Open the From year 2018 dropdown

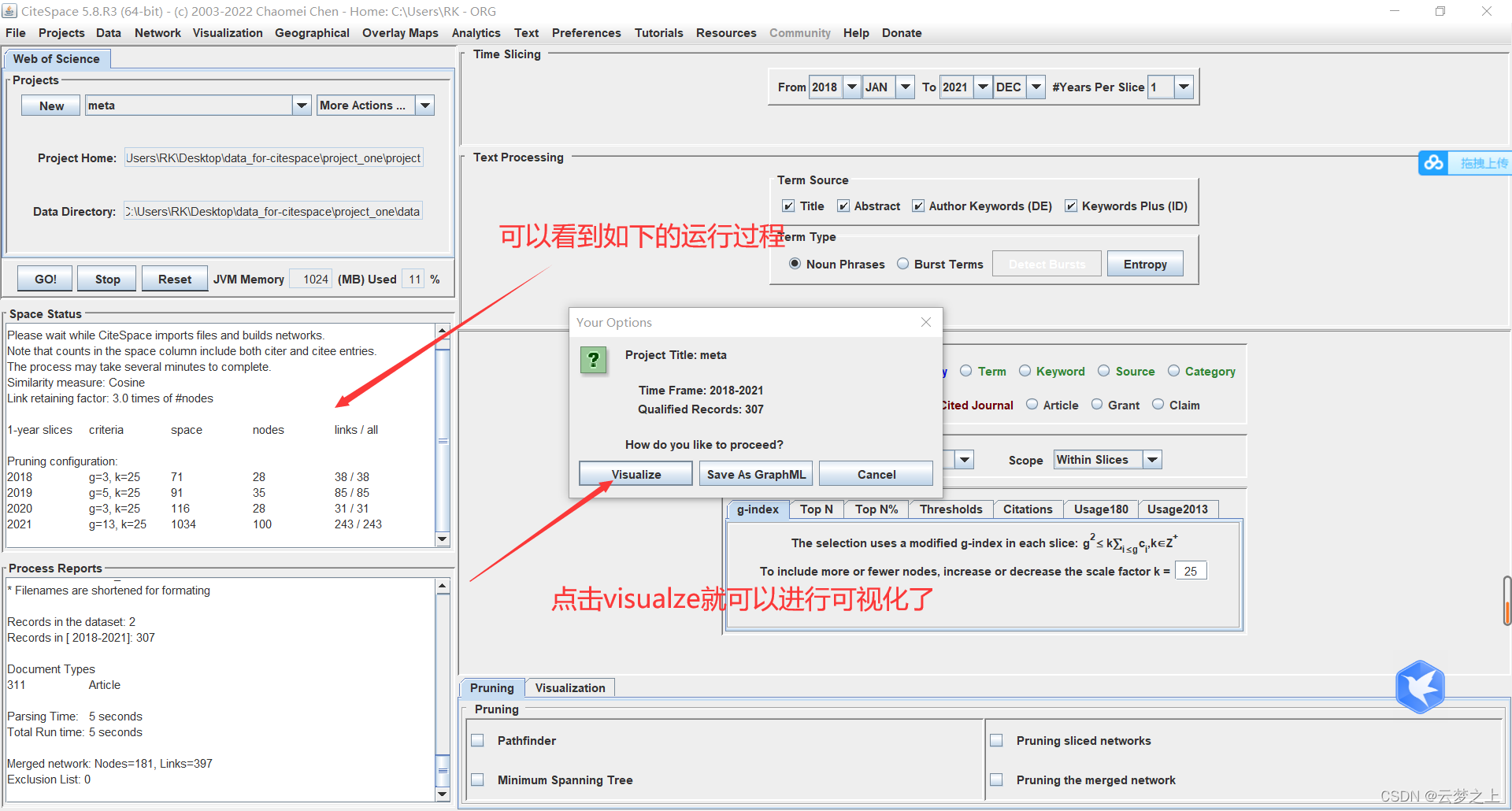pos(852,87)
